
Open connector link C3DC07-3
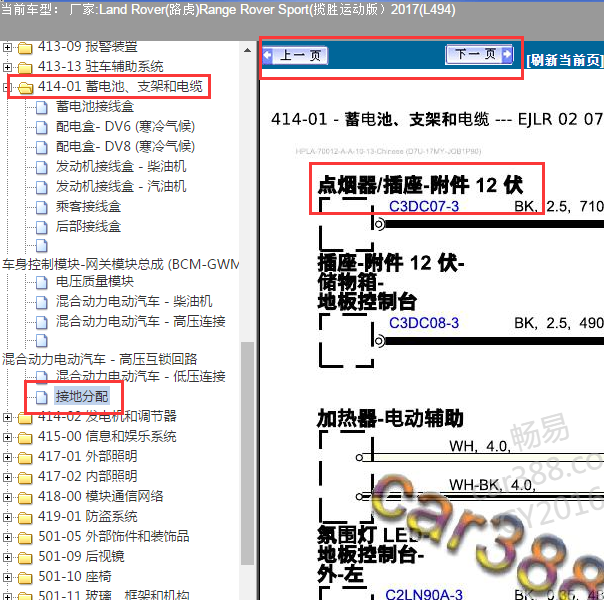(x=424, y=206)
